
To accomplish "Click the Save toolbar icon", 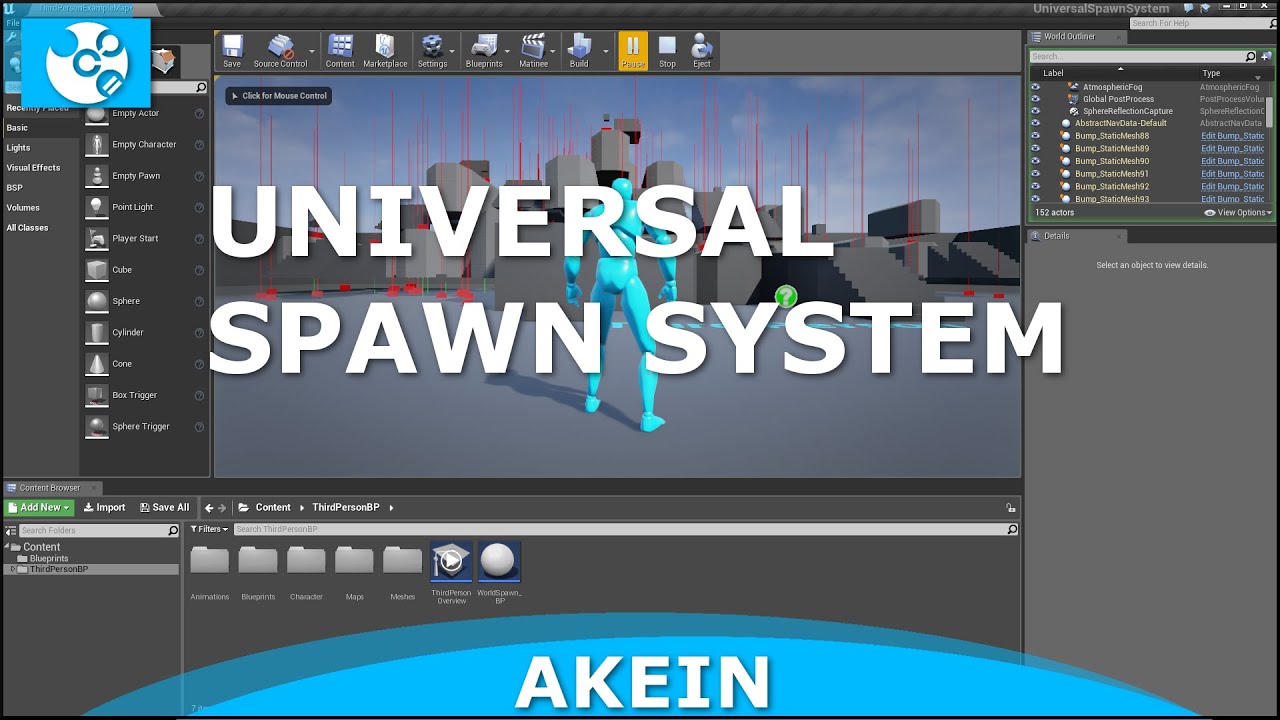I will pos(232,50).
